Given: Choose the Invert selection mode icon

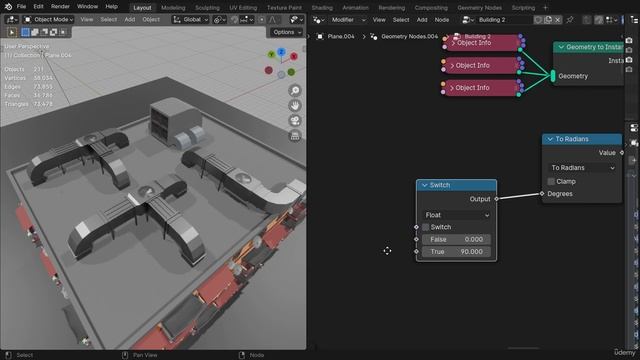Looking at the screenshot, I should 53,32.
